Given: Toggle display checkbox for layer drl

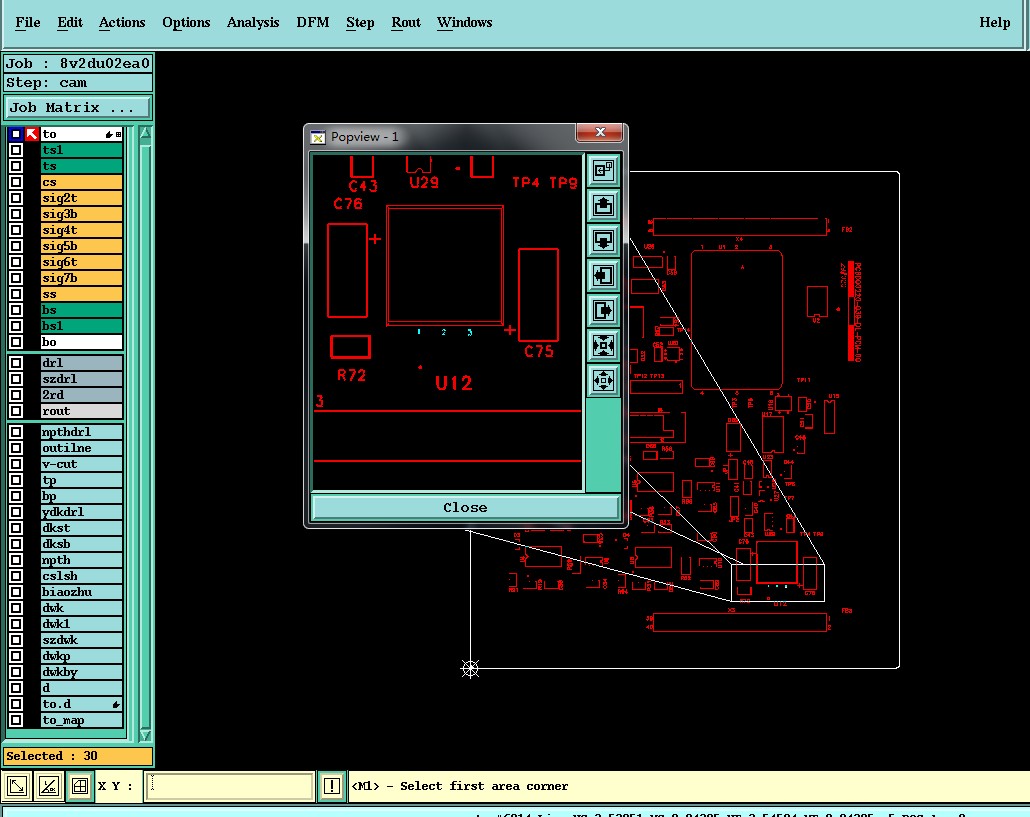Looking at the screenshot, I should click(x=16, y=363).
